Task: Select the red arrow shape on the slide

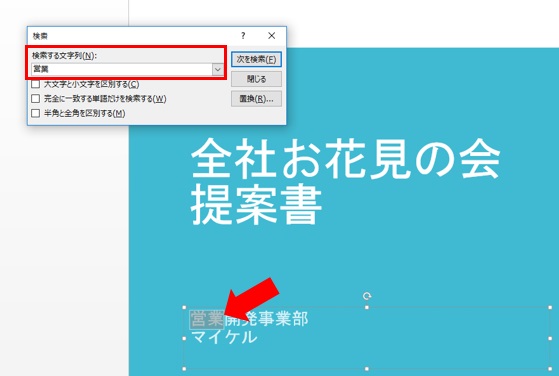Action: 252,298
